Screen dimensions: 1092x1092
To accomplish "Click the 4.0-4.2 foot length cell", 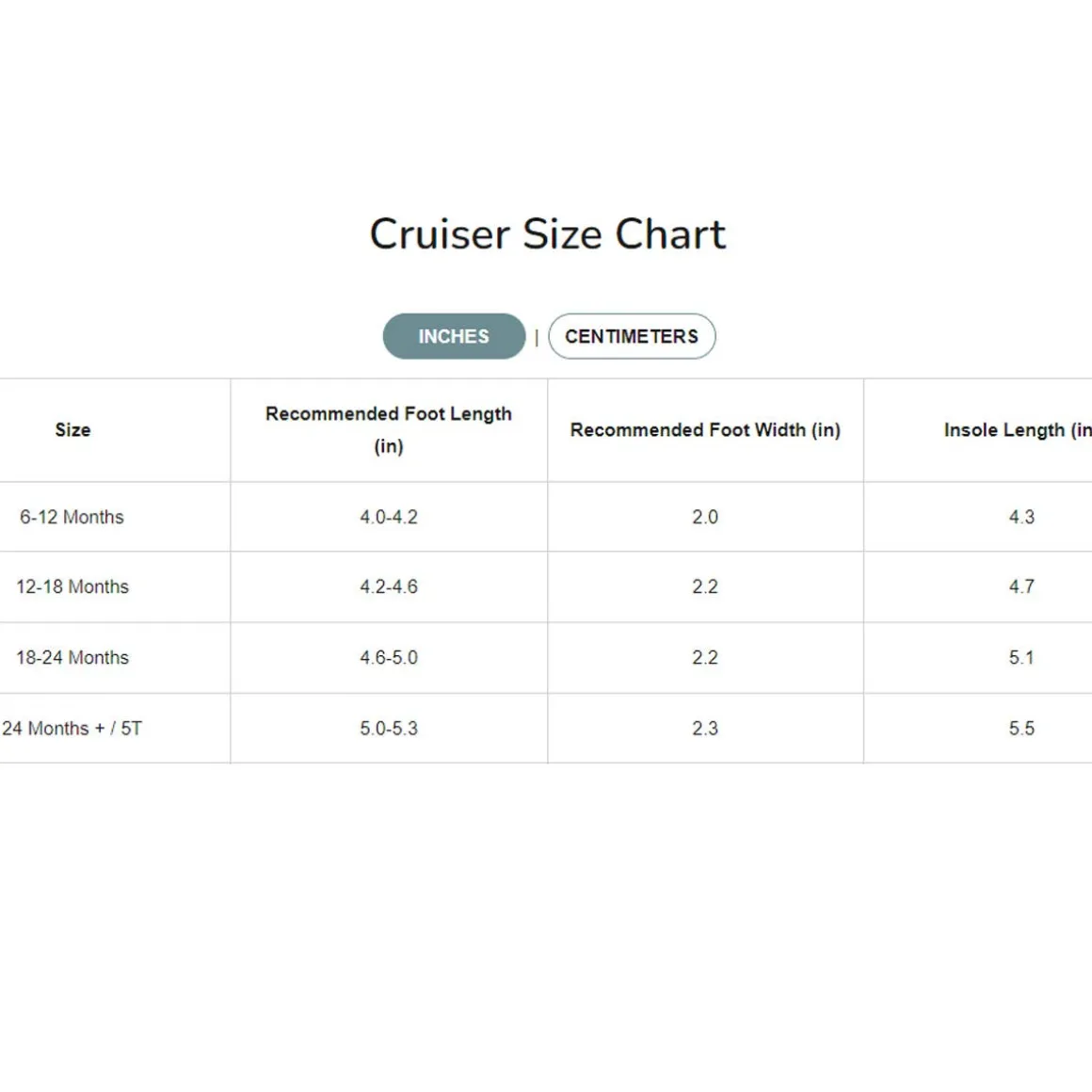I will [x=389, y=517].
